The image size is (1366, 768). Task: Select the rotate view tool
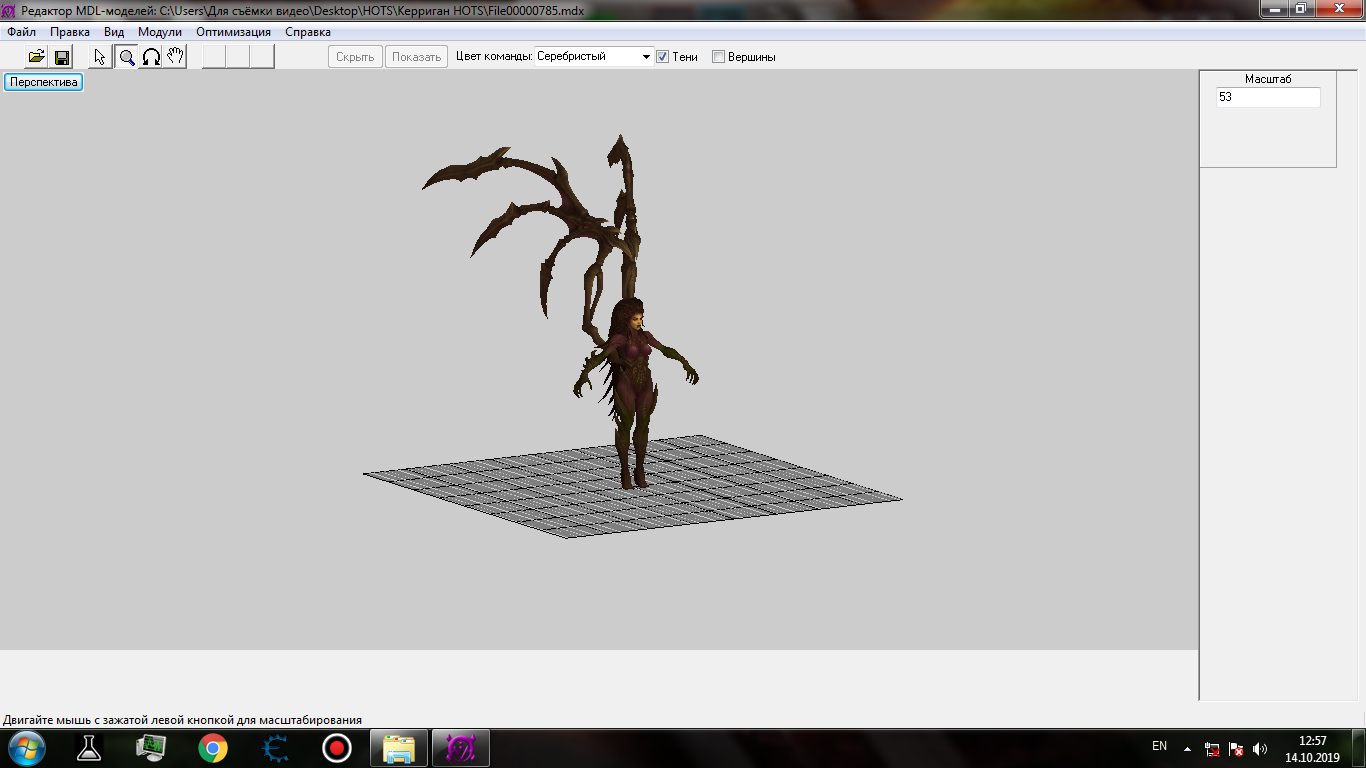(x=151, y=57)
